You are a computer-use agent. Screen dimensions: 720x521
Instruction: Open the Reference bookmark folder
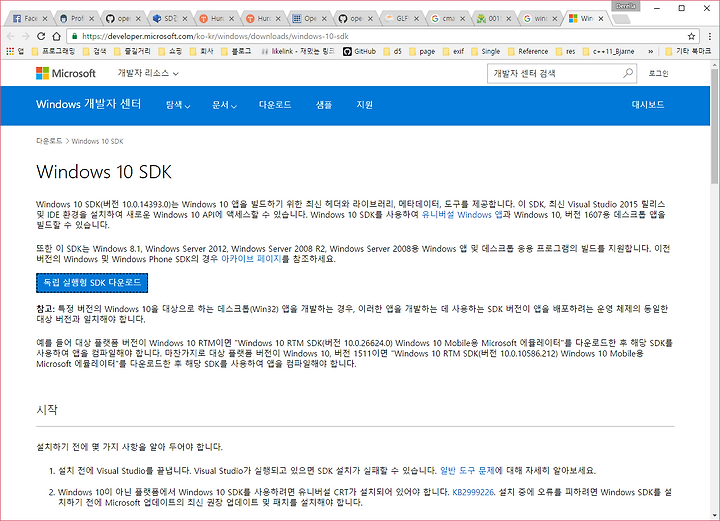528,51
